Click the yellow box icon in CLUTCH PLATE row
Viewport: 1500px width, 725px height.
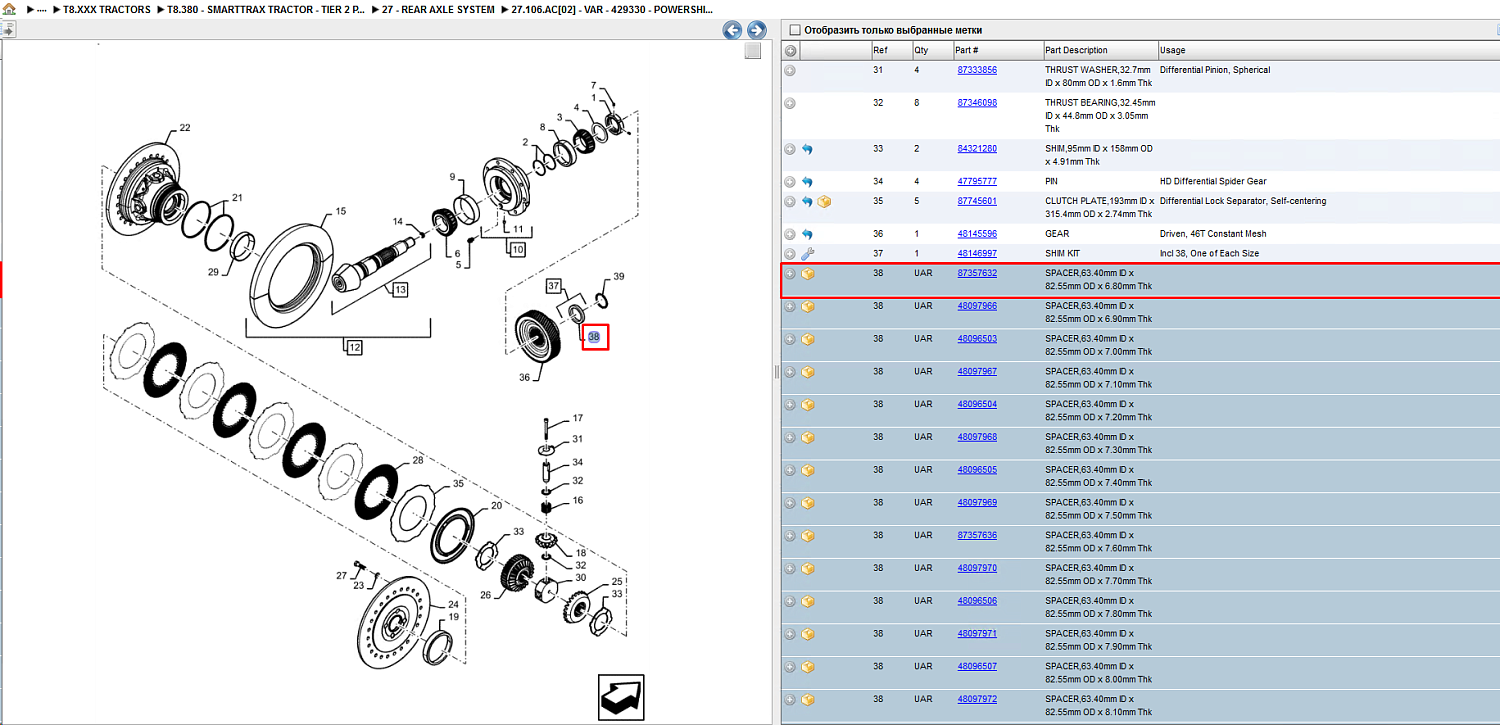825,201
